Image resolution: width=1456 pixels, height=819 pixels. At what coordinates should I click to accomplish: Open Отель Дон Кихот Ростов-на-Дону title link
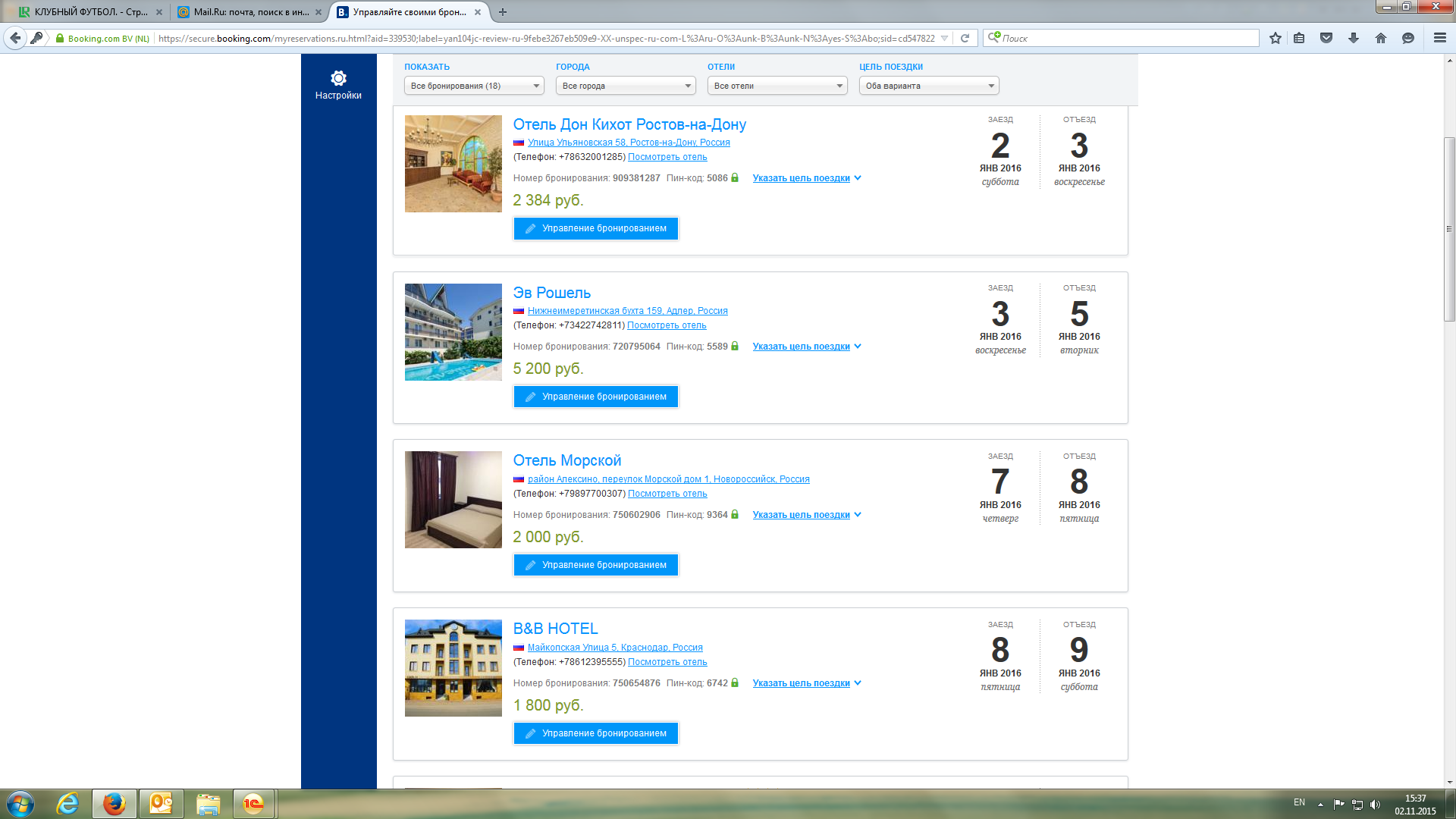pos(629,124)
